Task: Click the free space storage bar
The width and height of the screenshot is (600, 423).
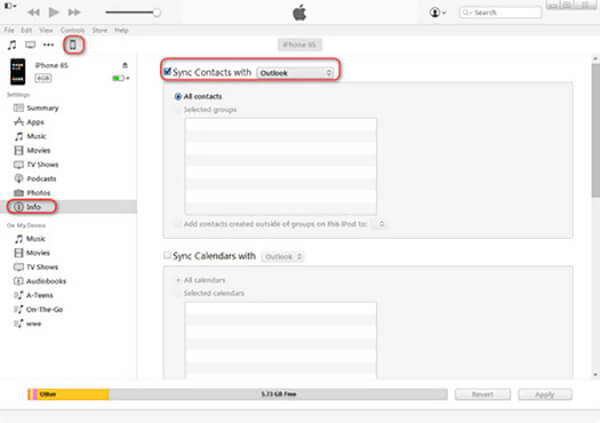Action: coord(278,394)
